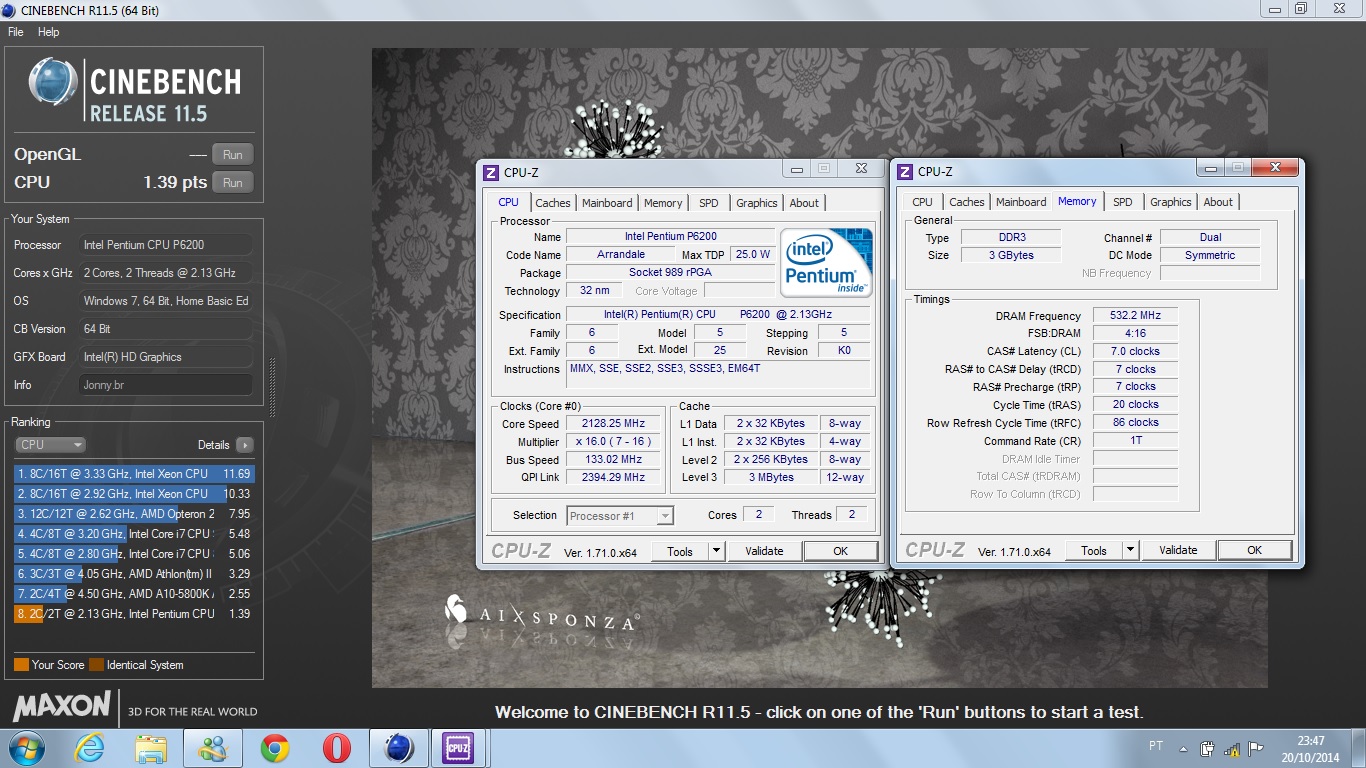Click OK in left CPU-Z window
Screen dimensions: 1366x768
point(840,551)
